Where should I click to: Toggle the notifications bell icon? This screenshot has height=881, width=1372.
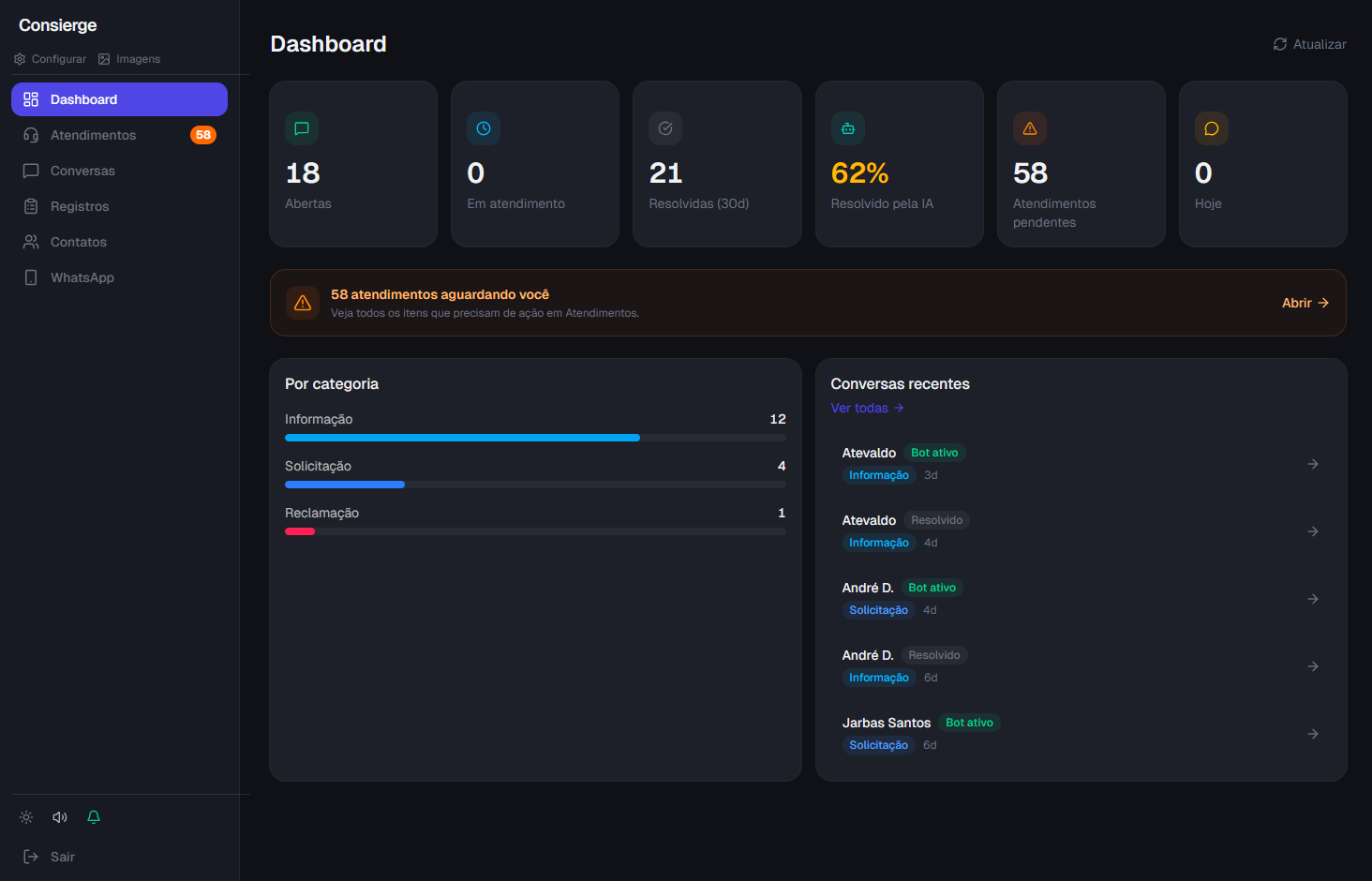[x=94, y=817]
